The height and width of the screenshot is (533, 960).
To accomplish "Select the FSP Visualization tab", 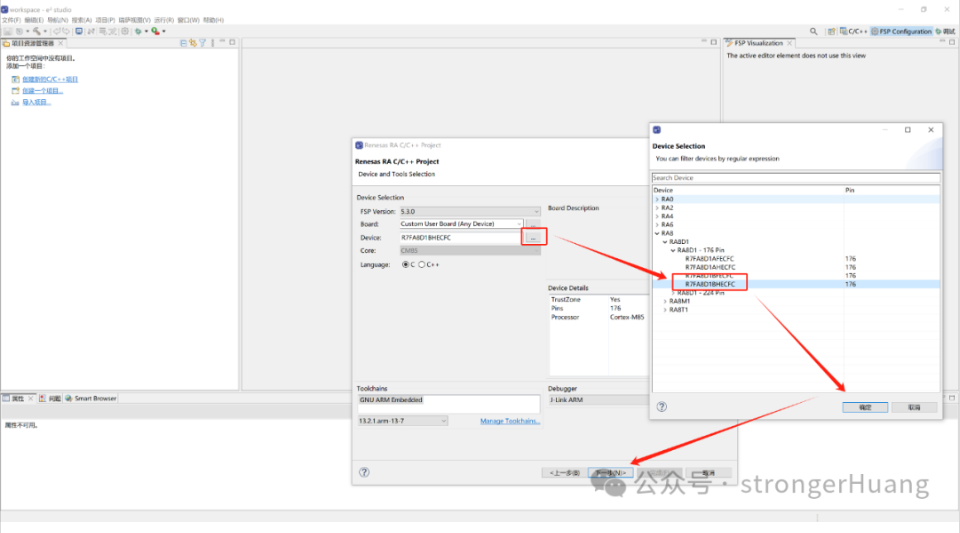I will (758, 43).
